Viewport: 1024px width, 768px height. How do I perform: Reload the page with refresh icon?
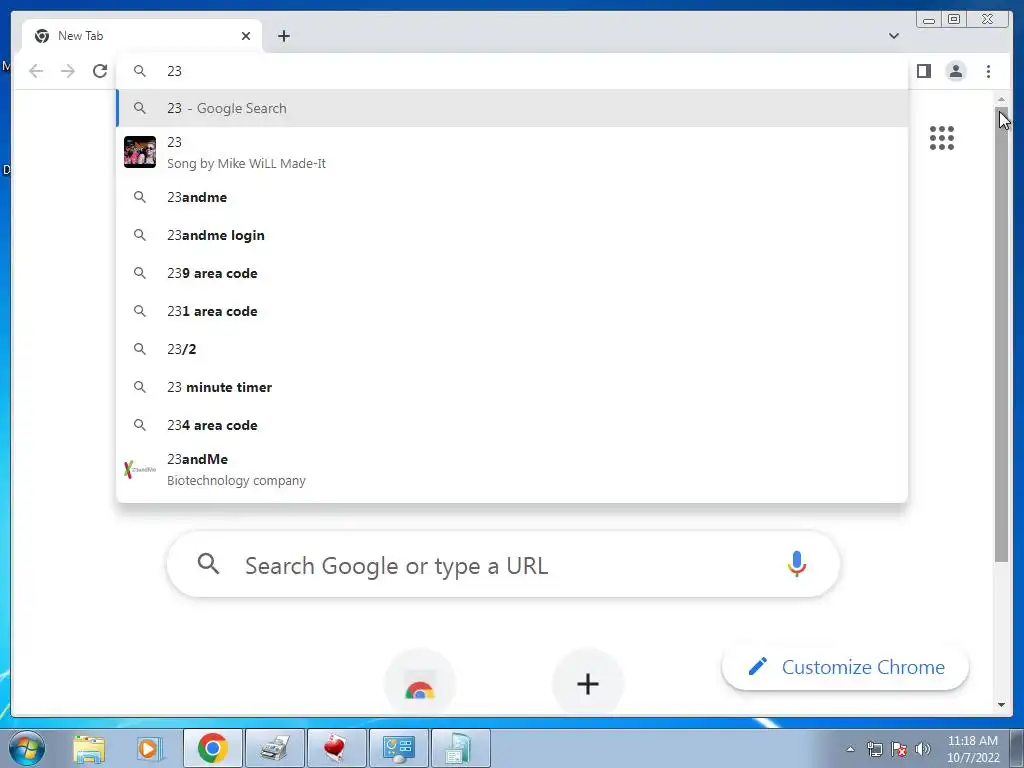(100, 71)
